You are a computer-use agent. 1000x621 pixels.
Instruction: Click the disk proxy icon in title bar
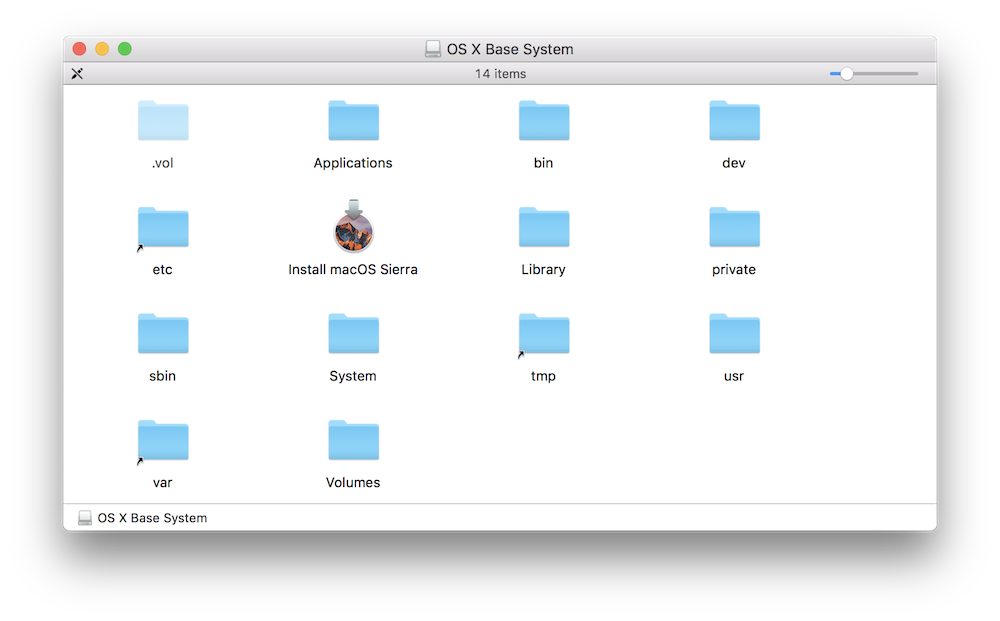click(x=433, y=49)
